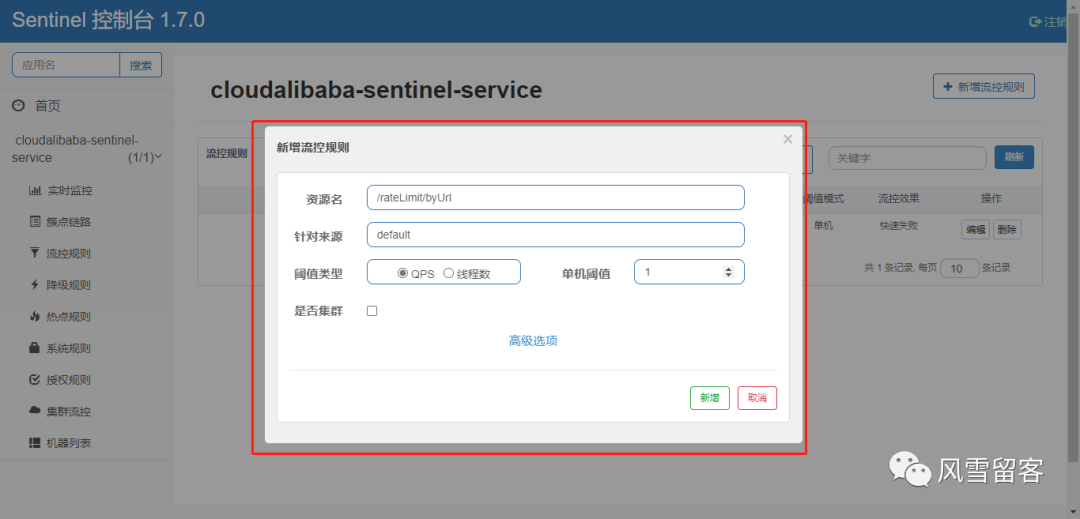Click the 机器列表 table icon
This screenshot has width=1080, height=519.
34,443
